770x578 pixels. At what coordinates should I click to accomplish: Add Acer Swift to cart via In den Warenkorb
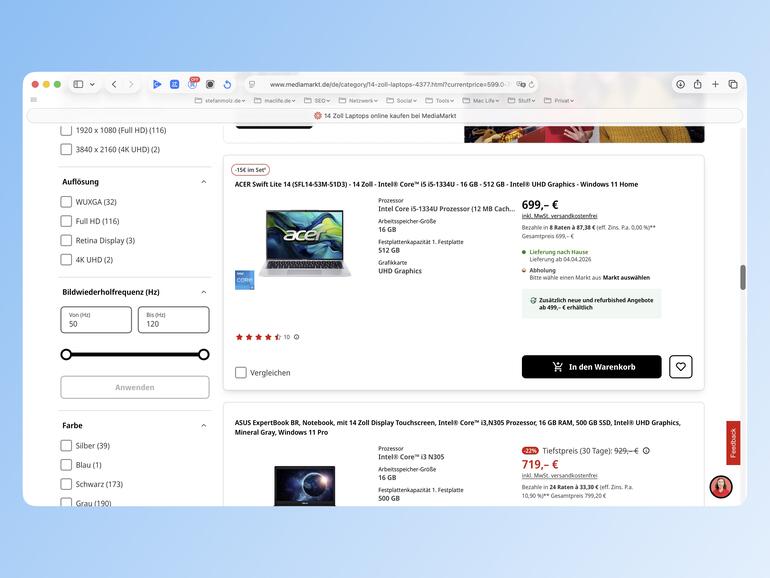coord(591,367)
